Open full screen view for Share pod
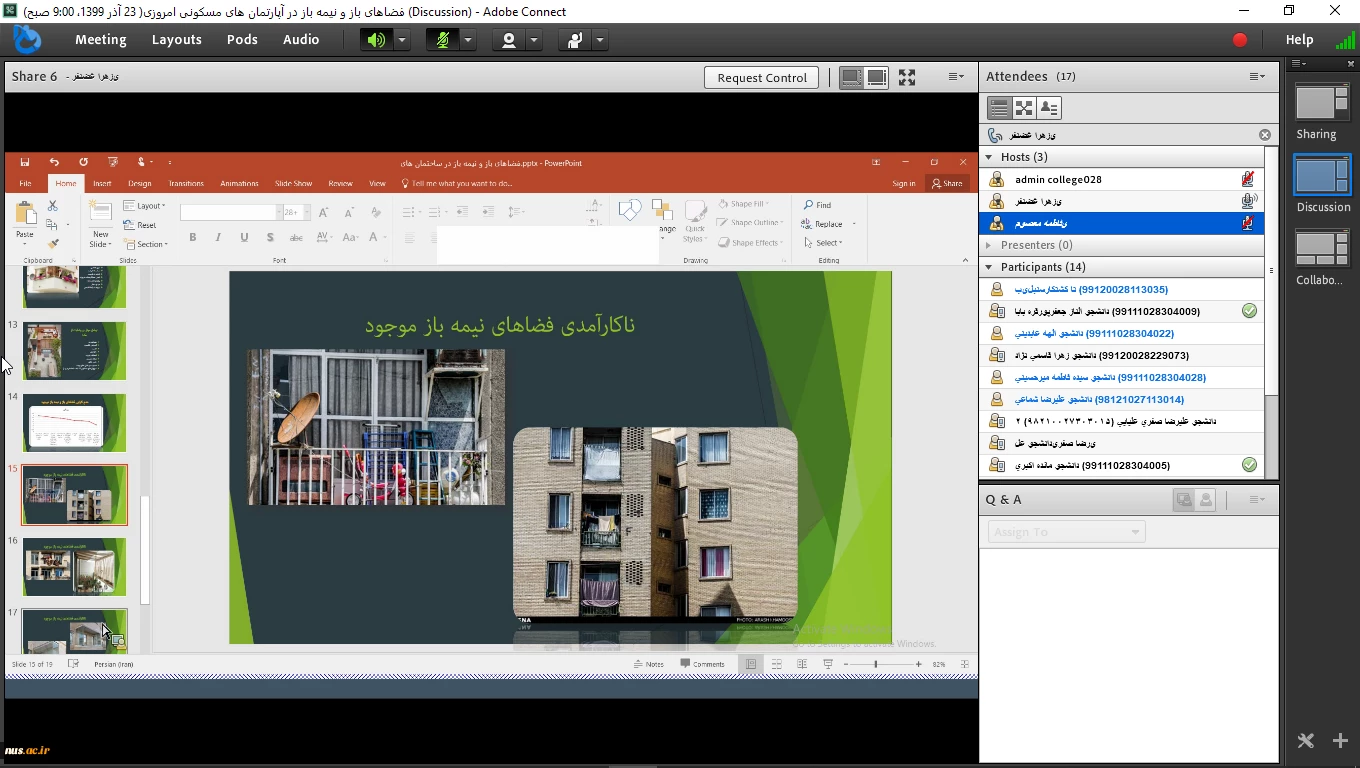1360x768 pixels. pos(907,77)
